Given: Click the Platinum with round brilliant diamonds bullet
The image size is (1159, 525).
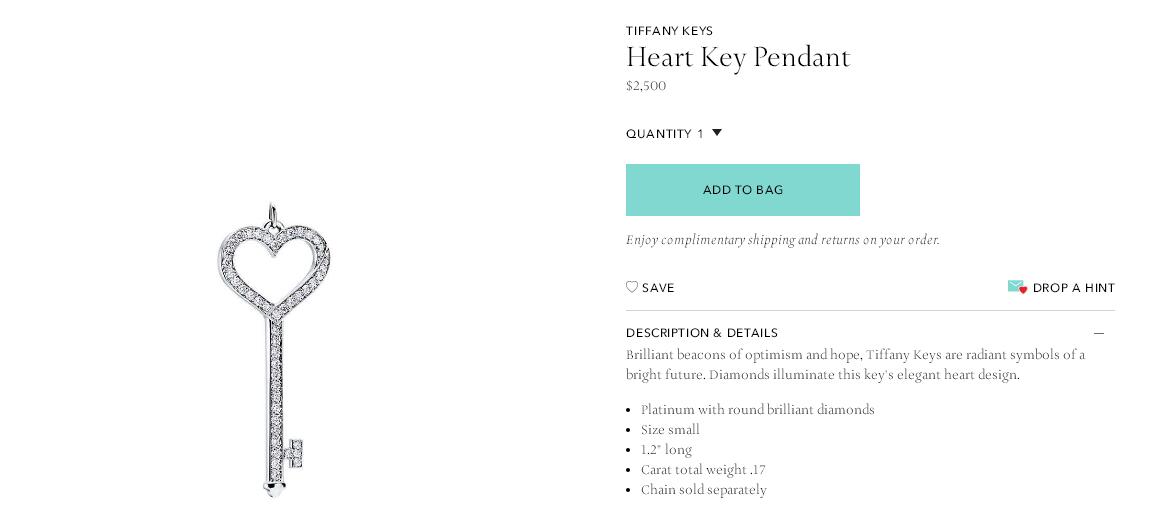Looking at the screenshot, I should [758, 410].
